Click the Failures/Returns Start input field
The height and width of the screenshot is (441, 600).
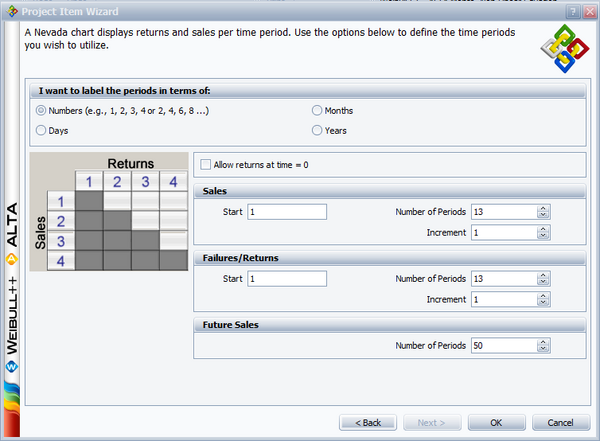pos(287,278)
